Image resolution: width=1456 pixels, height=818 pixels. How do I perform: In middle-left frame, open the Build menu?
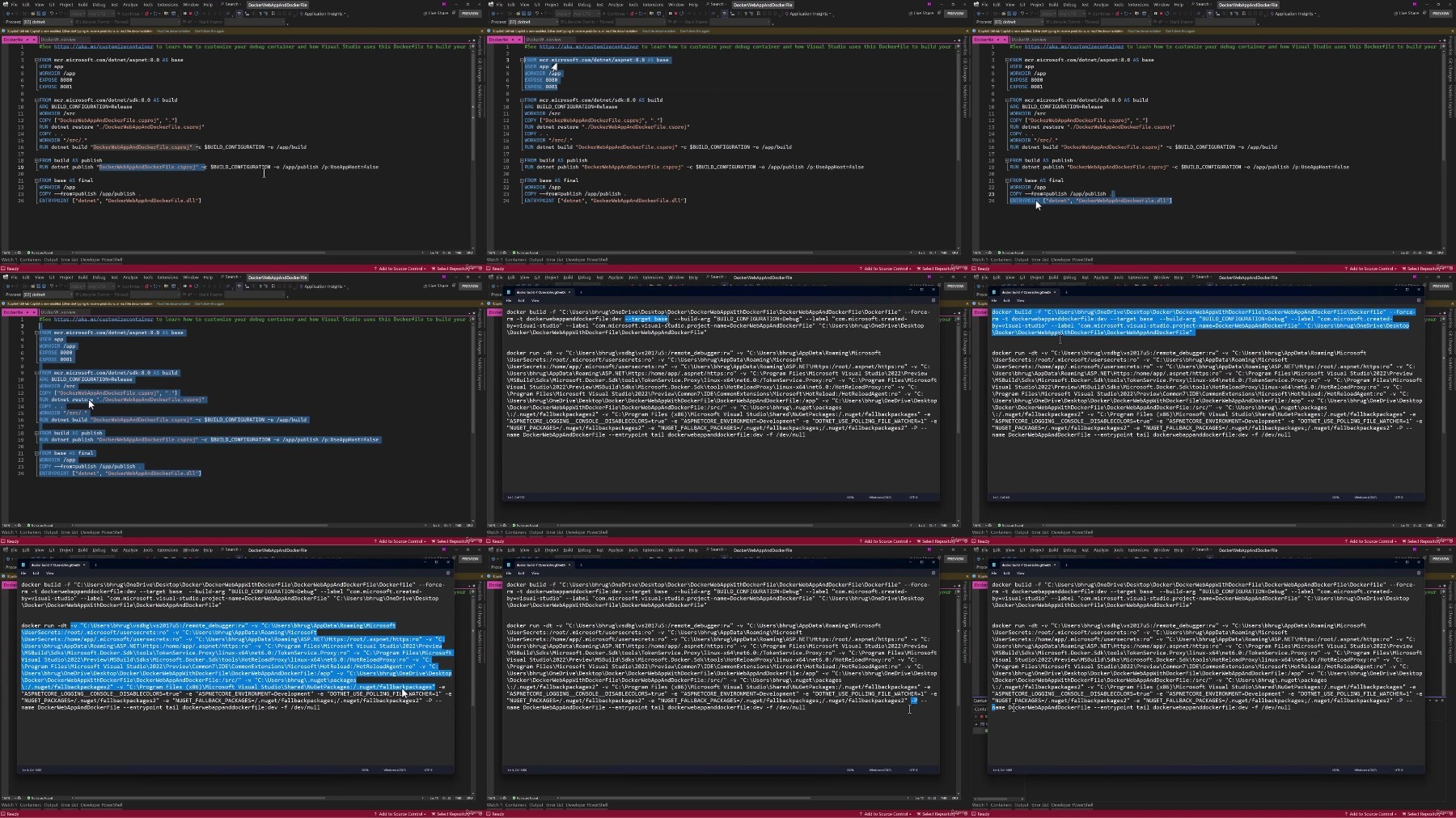click(83, 277)
